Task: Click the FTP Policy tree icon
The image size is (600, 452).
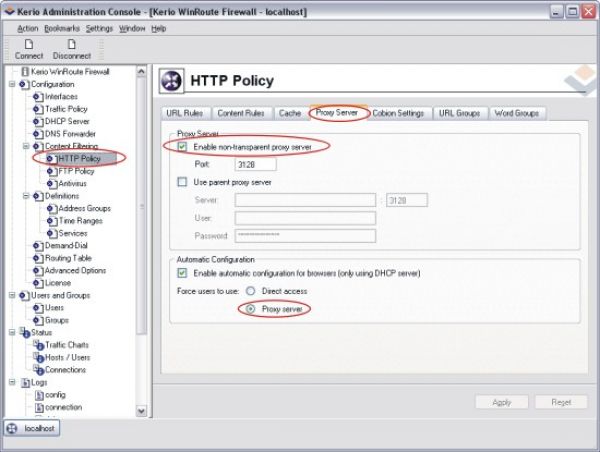Action: [52, 171]
